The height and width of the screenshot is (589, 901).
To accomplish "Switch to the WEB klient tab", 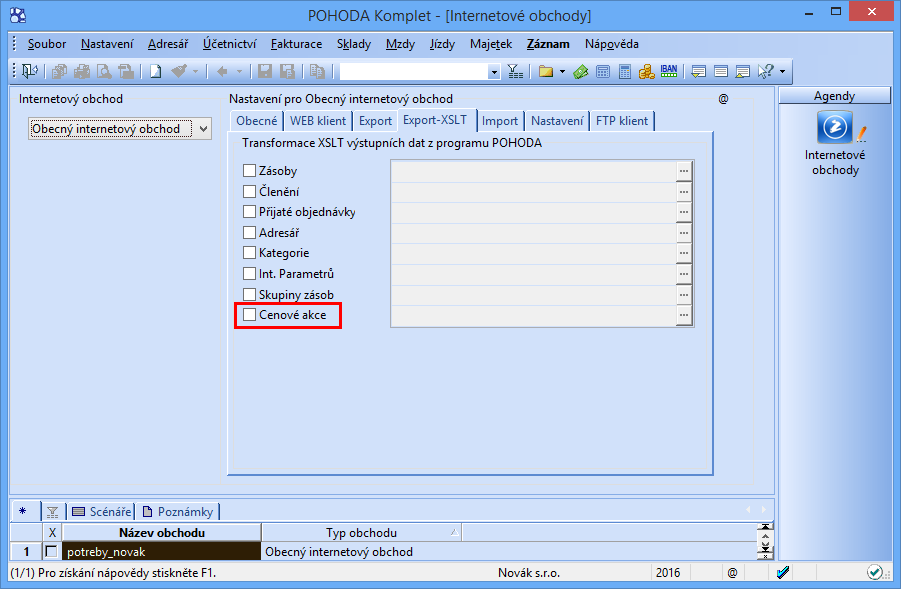I will (318, 121).
